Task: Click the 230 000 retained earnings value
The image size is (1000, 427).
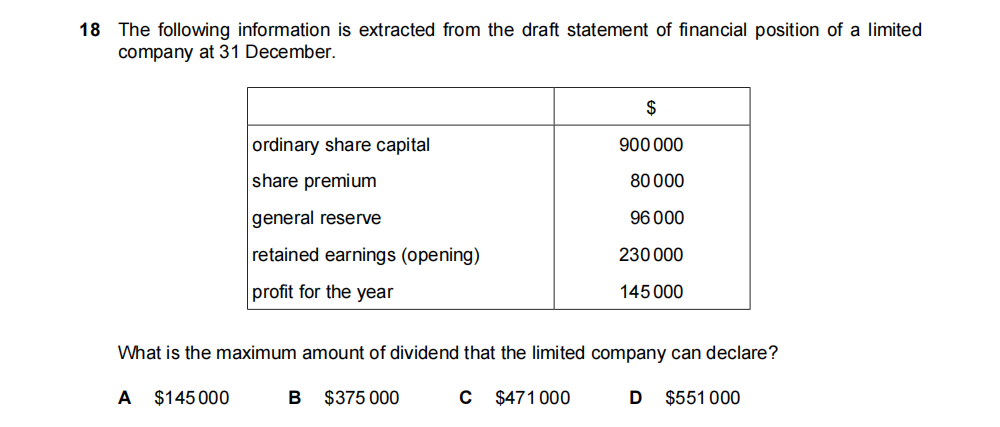Action: (651, 255)
